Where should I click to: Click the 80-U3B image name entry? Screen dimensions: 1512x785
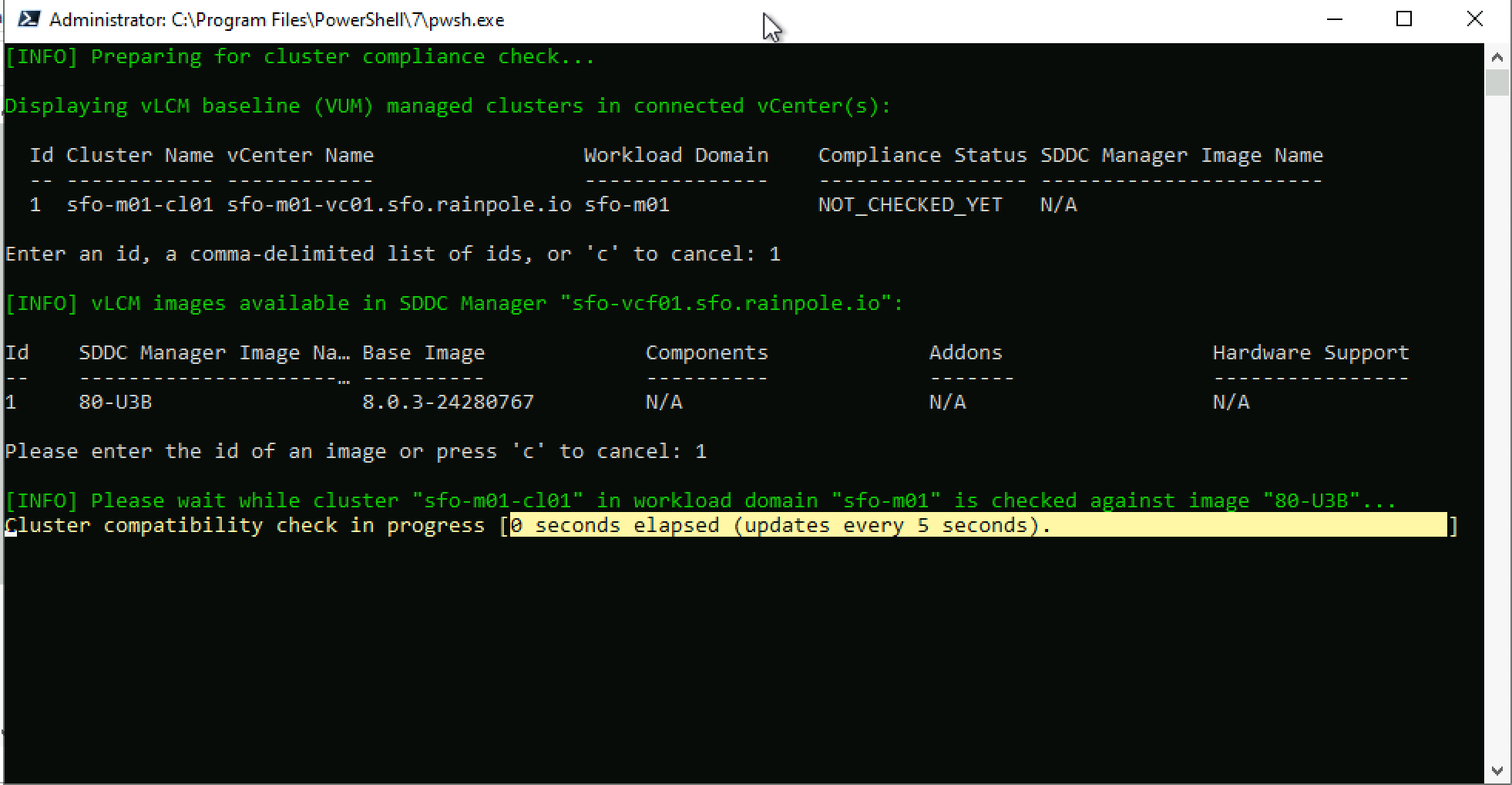pyautogui.click(x=116, y=403)
